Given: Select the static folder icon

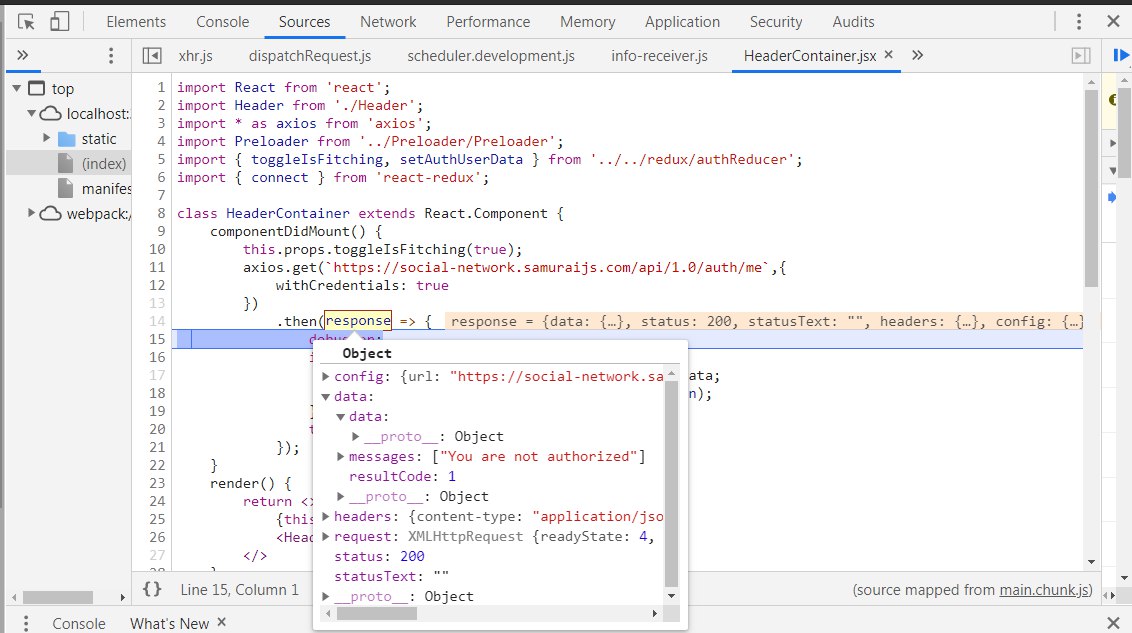Looking at the screenshot, I should click(x=66, y=139).
